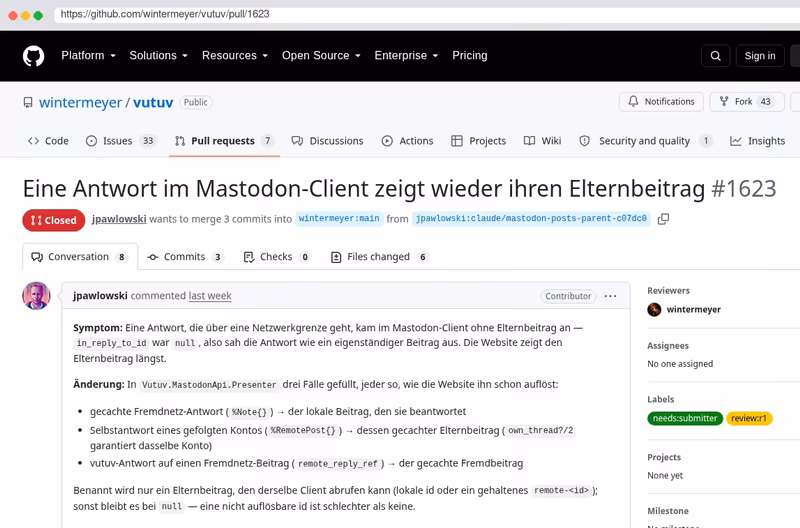Screen dimensions: 800x528
Task: Click the Public visibility badge
Action: [195, 102]
